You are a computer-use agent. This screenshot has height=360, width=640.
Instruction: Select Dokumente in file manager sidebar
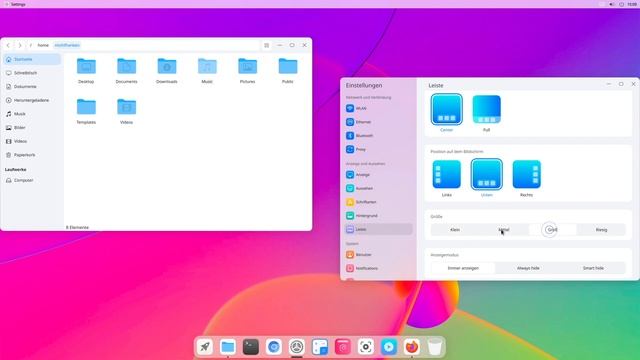tap(32, 87)
